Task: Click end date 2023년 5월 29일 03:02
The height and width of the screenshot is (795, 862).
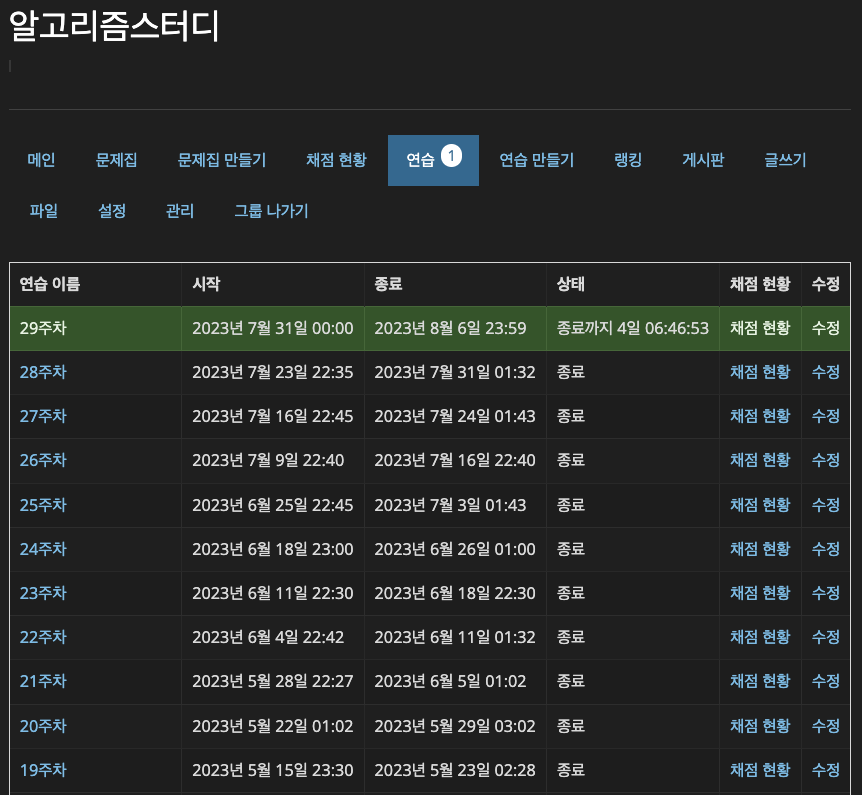Action: [455, 726]
